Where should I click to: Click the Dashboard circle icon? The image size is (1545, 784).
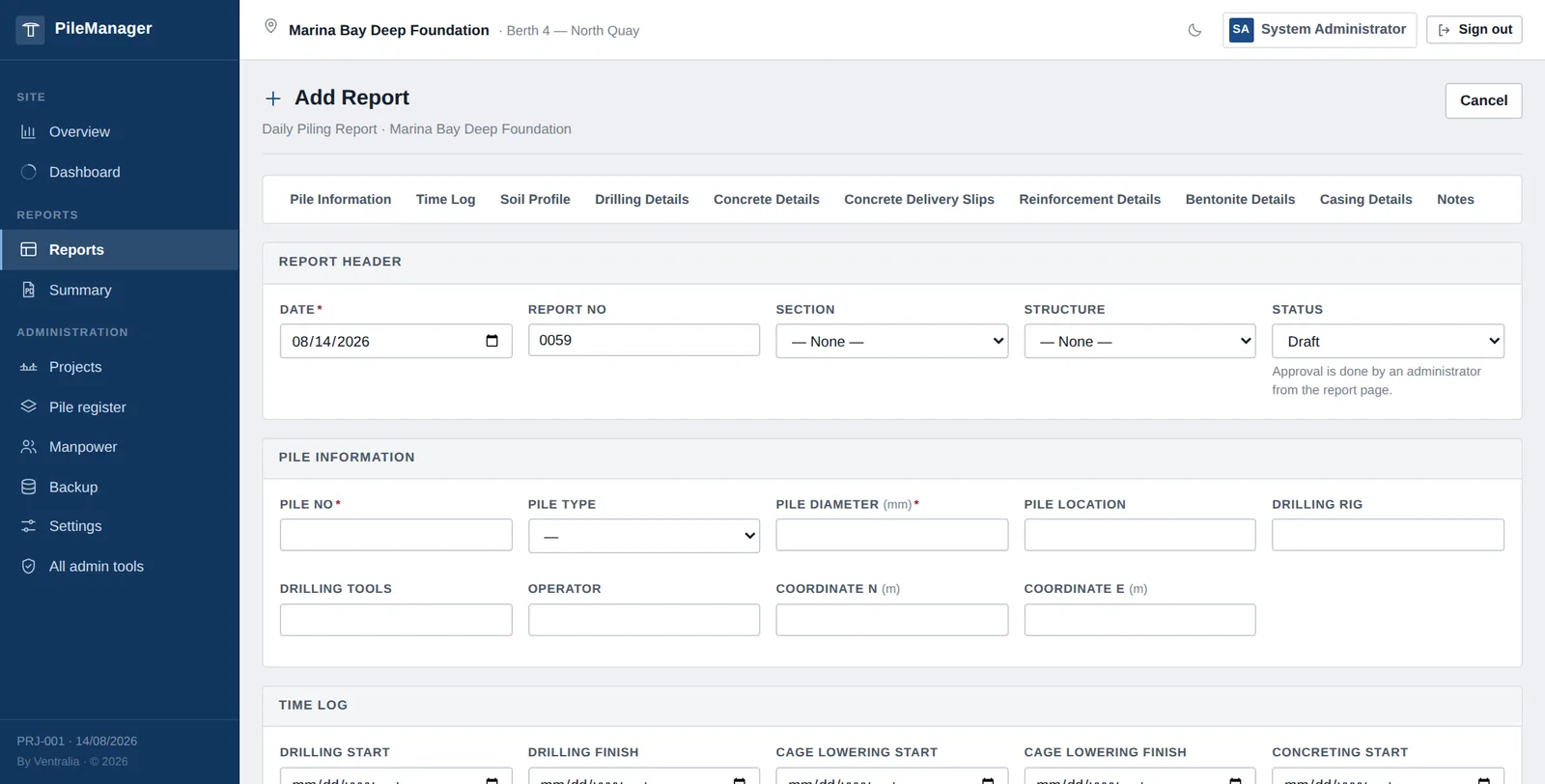pyautogui.click(x=28, y=172)
